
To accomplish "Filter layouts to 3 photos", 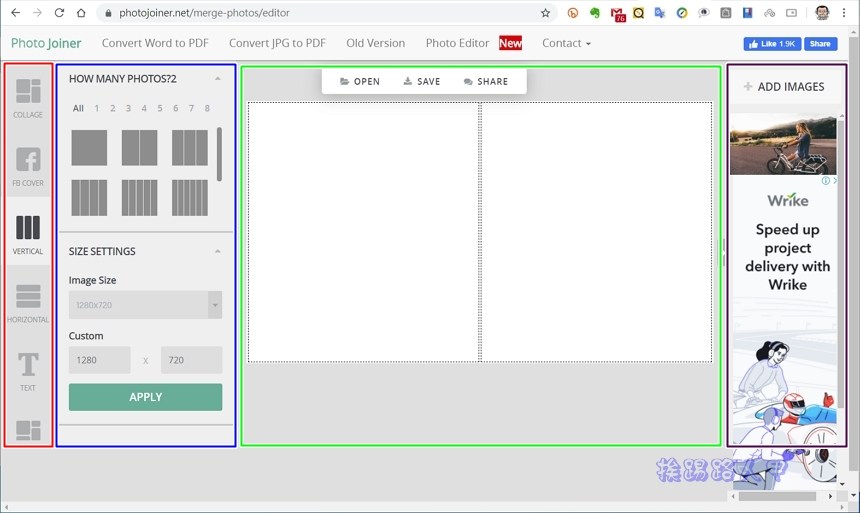I will (x=128, y=108).
